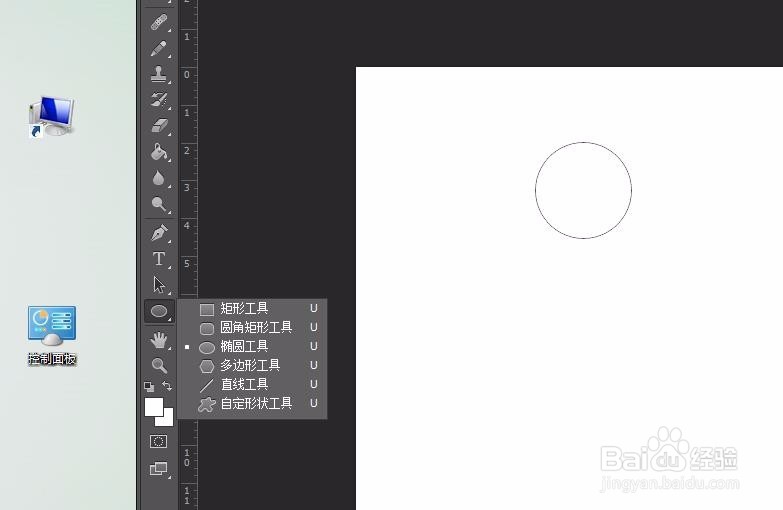The height and width of the screenshot is (510, 783).
Task: Select the Healing Brush bandage tool
Action: (x=159, y=22)
